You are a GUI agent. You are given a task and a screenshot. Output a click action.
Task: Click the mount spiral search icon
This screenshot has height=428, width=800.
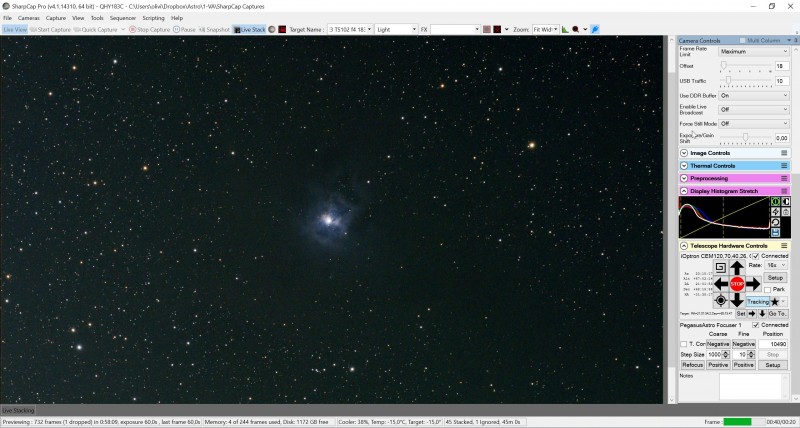click(720, 267)
